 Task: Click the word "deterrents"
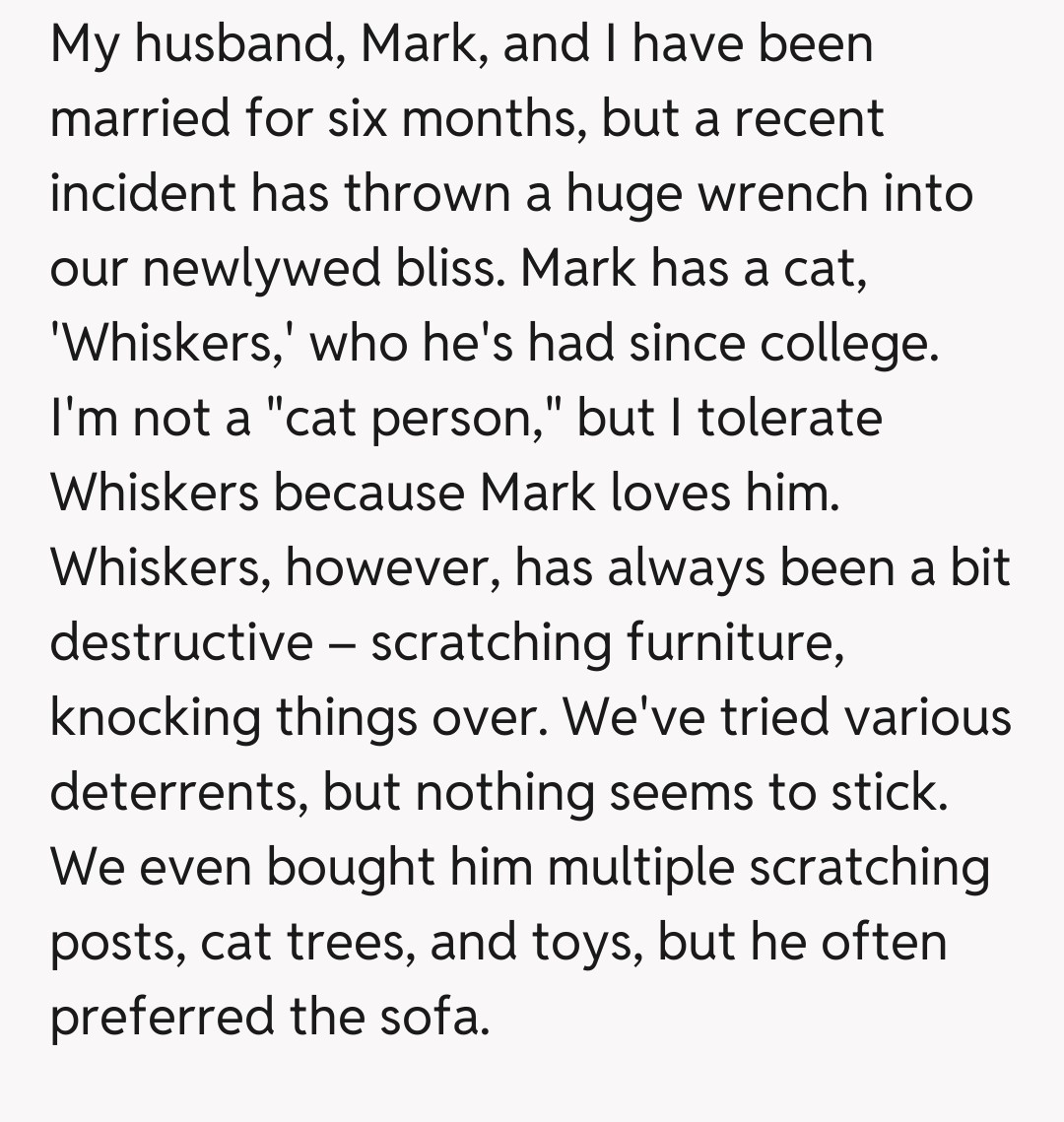pos(173,793)
